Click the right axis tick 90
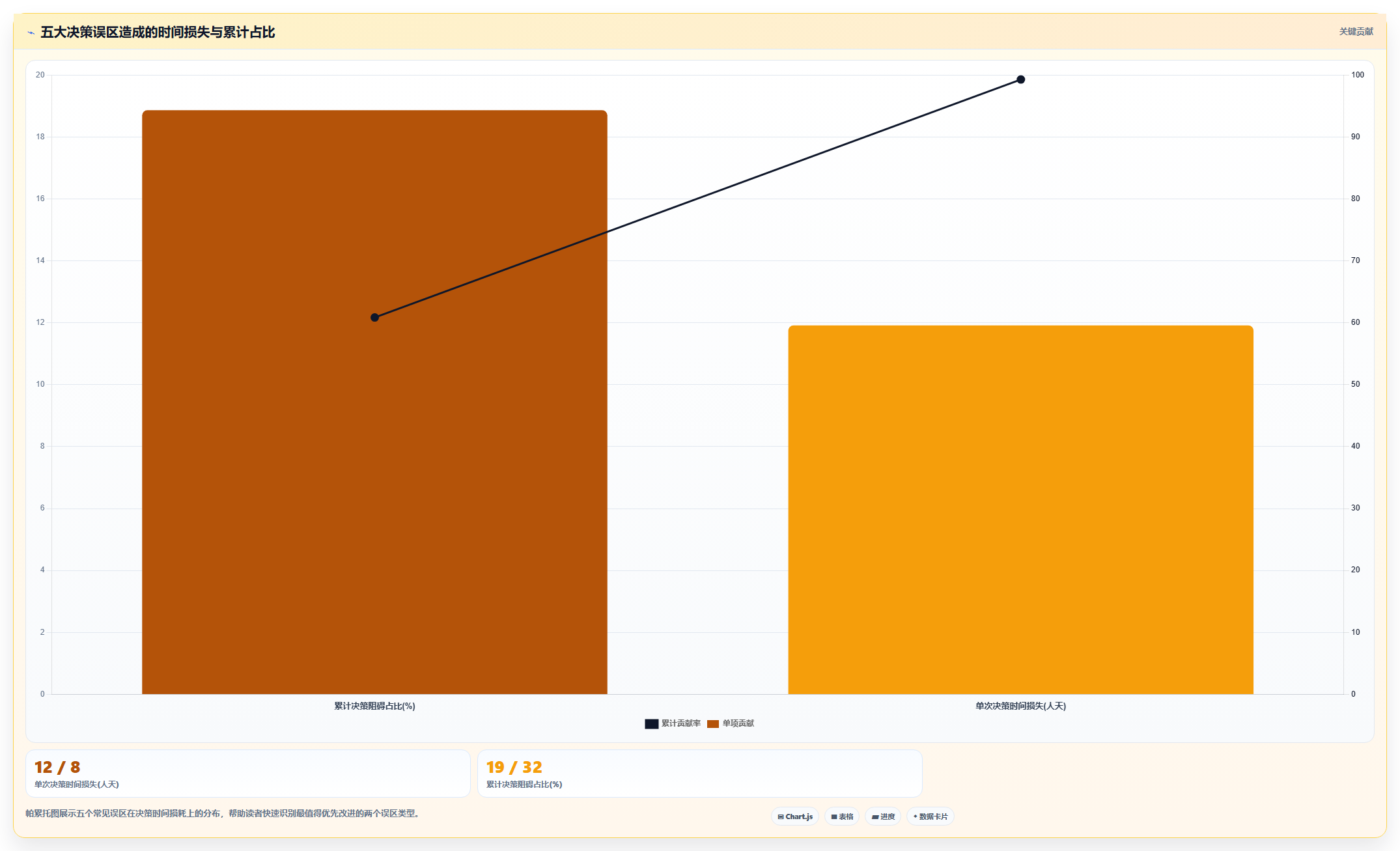This screenshot has width=1400, height=851. point(1356,137)
